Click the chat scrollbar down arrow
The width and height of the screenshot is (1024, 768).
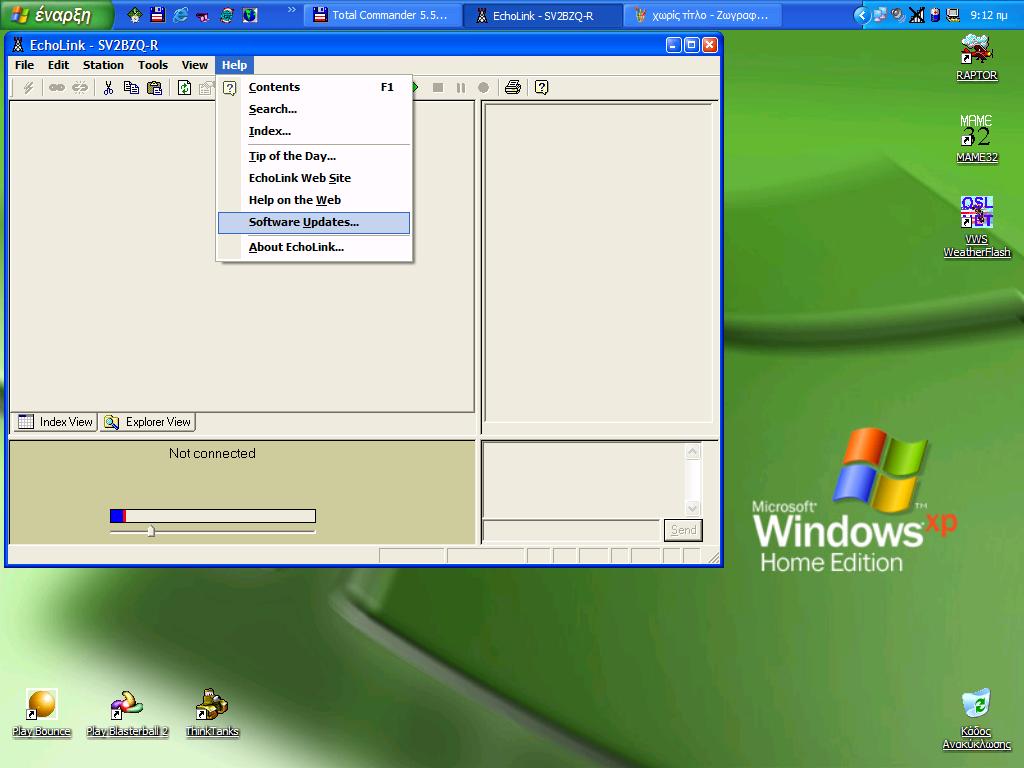pyautogui.click(x=693, y=507)
